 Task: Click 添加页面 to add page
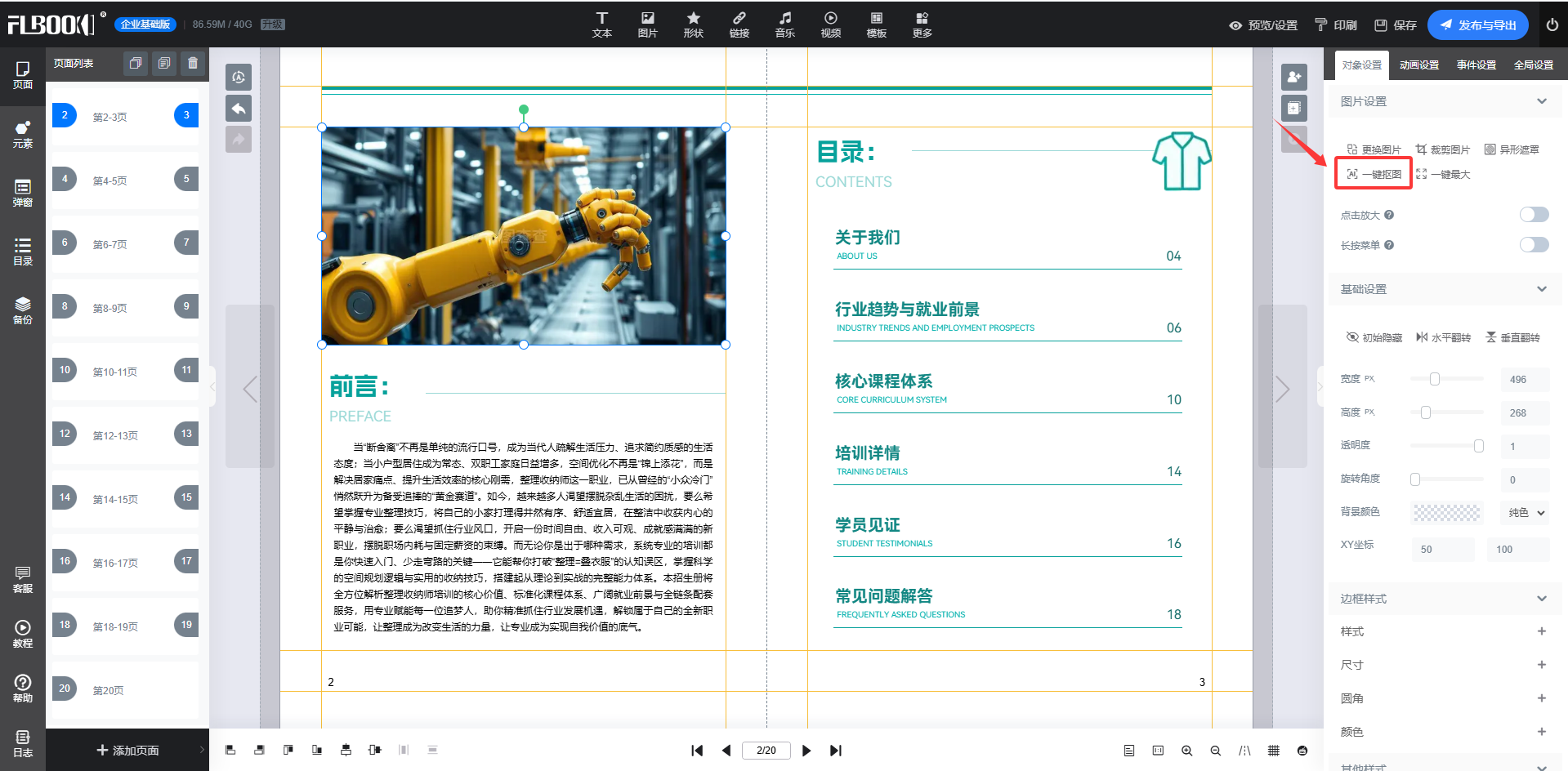point(127,750)
